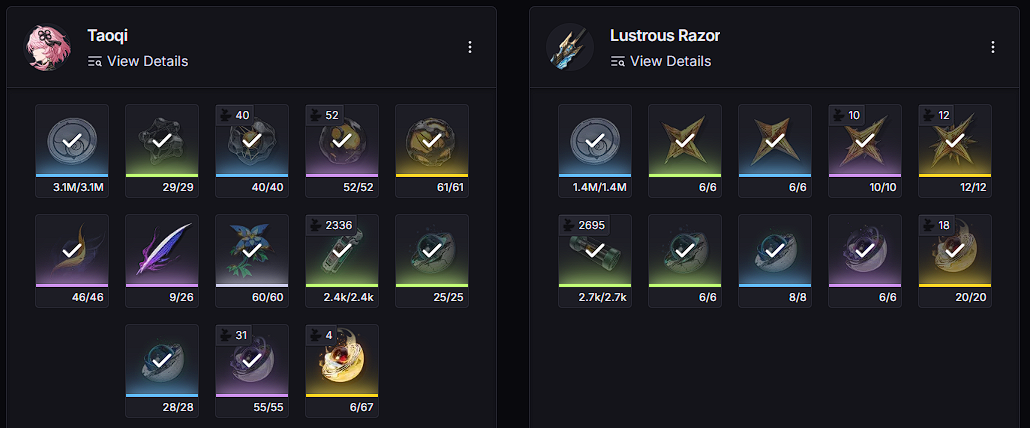Viewport: 1030px width, 428px height.
Task: Click Taoqi character avatar
Action: point(47,48)
